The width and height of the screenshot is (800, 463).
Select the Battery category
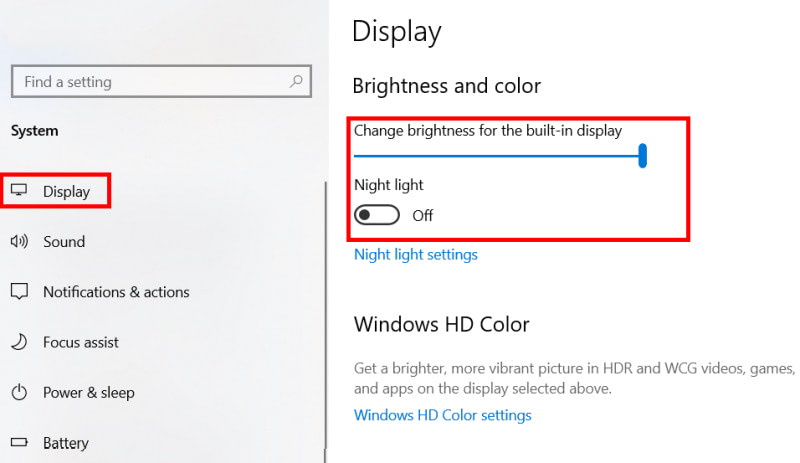[x=66, y=442]
